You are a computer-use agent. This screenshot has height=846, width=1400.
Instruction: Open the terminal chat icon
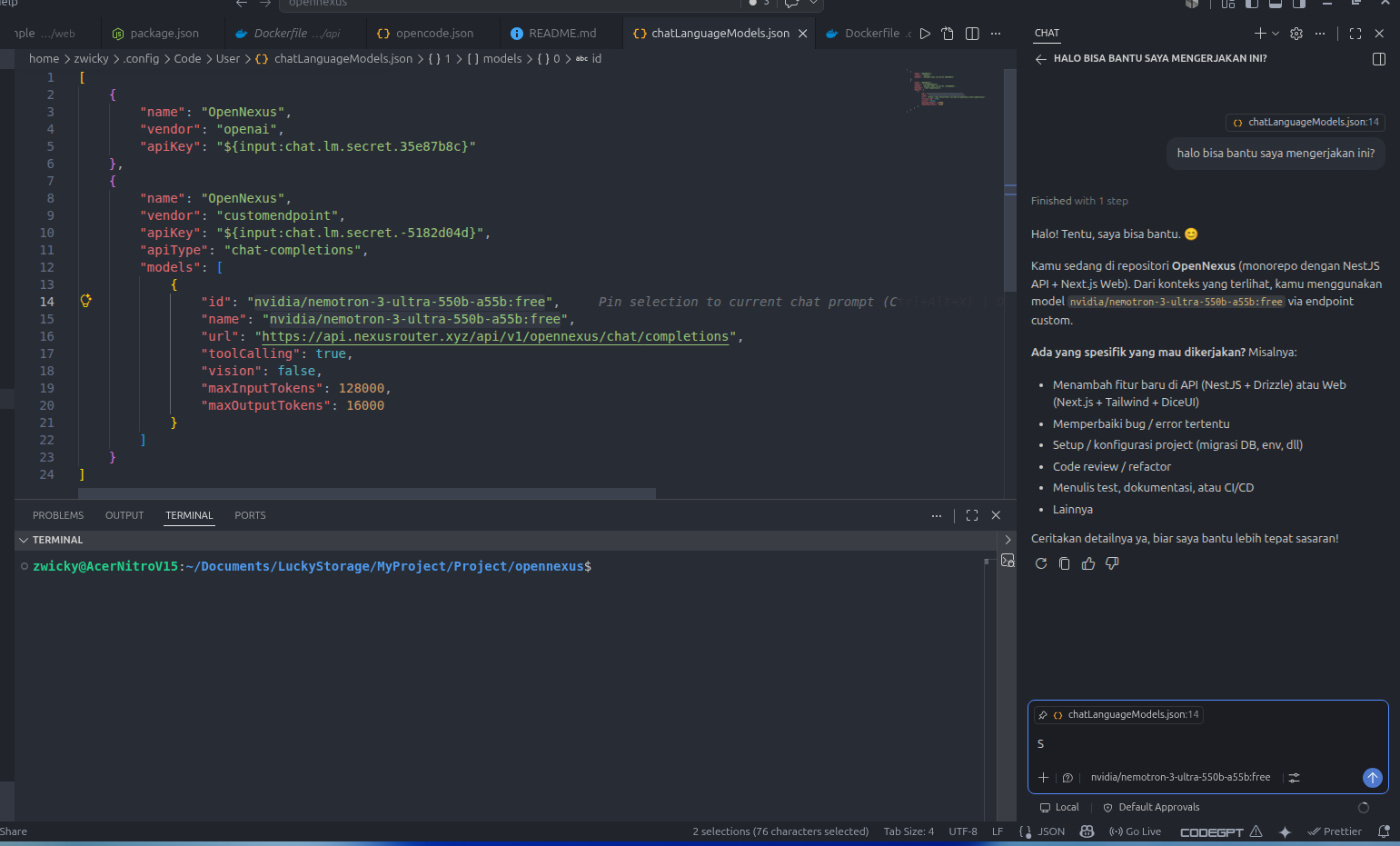[x=1008, y=562]
